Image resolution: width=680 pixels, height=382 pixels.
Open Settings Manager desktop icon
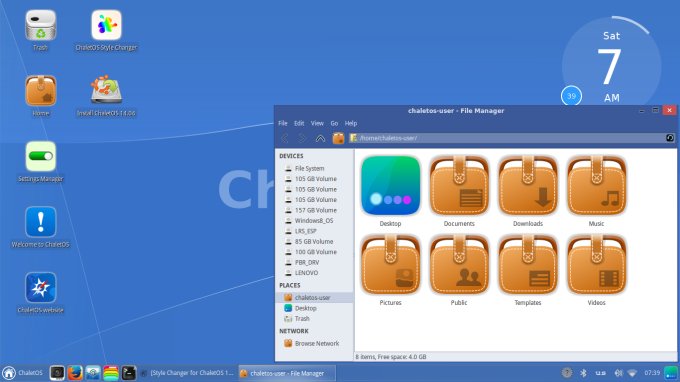pyautogui.click(x=40, y=161)
